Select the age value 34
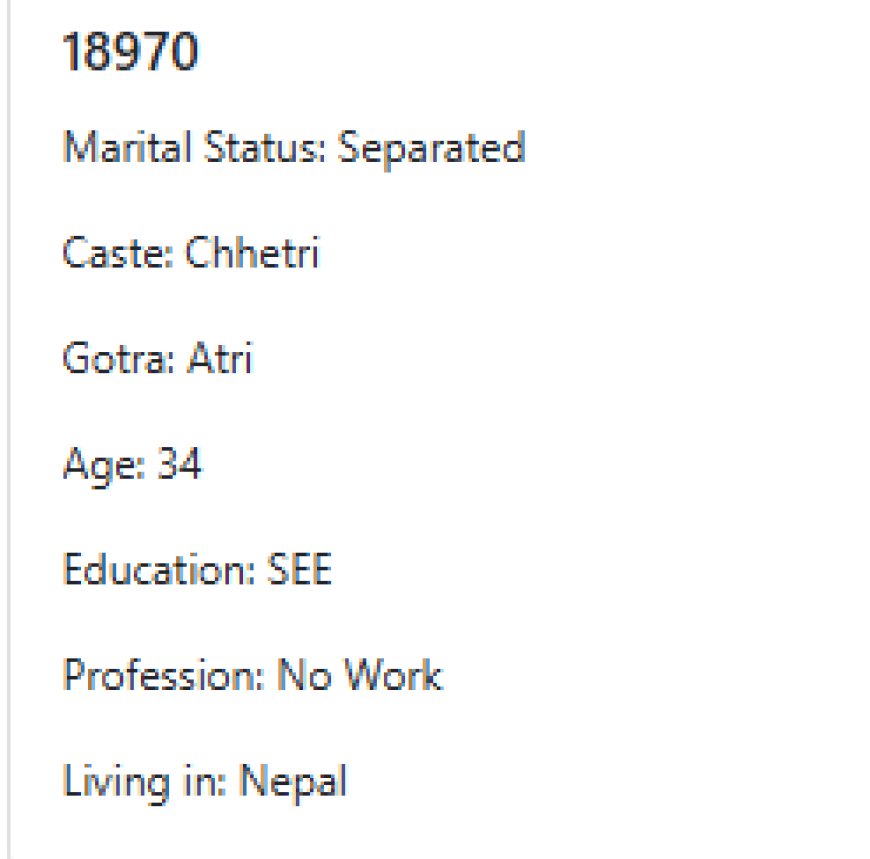 click(x=179, y=463)
